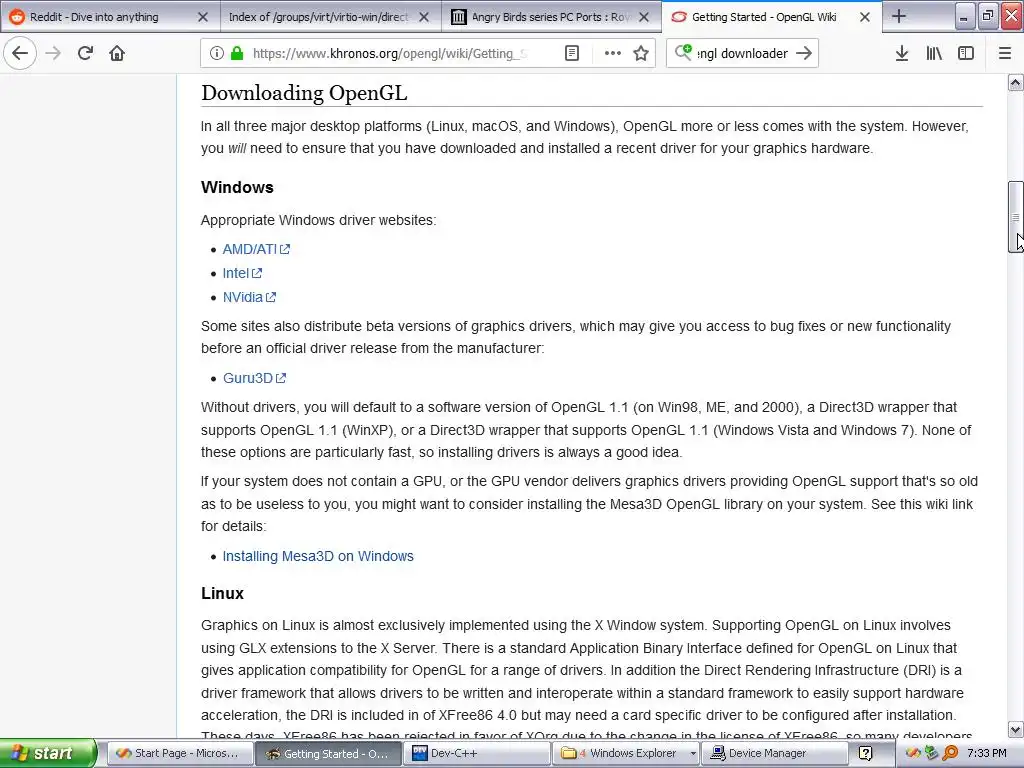
Task: Open the Library menu
Action: [x=934, y=53]
